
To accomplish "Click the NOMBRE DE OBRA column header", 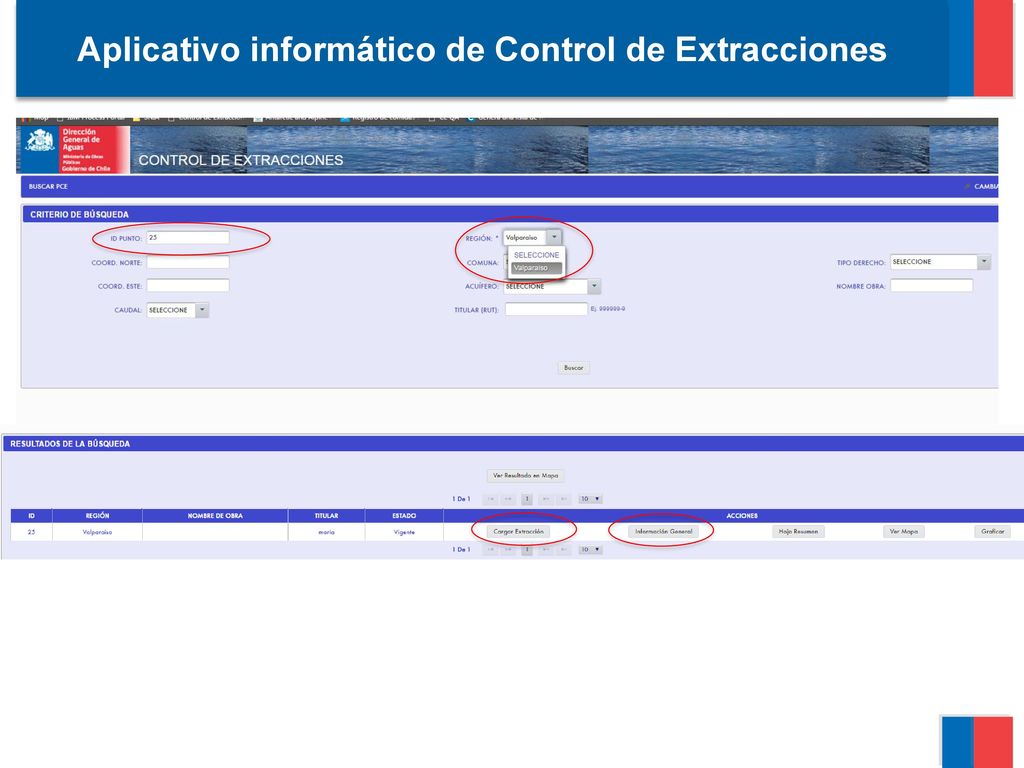I will coord(215,516).
